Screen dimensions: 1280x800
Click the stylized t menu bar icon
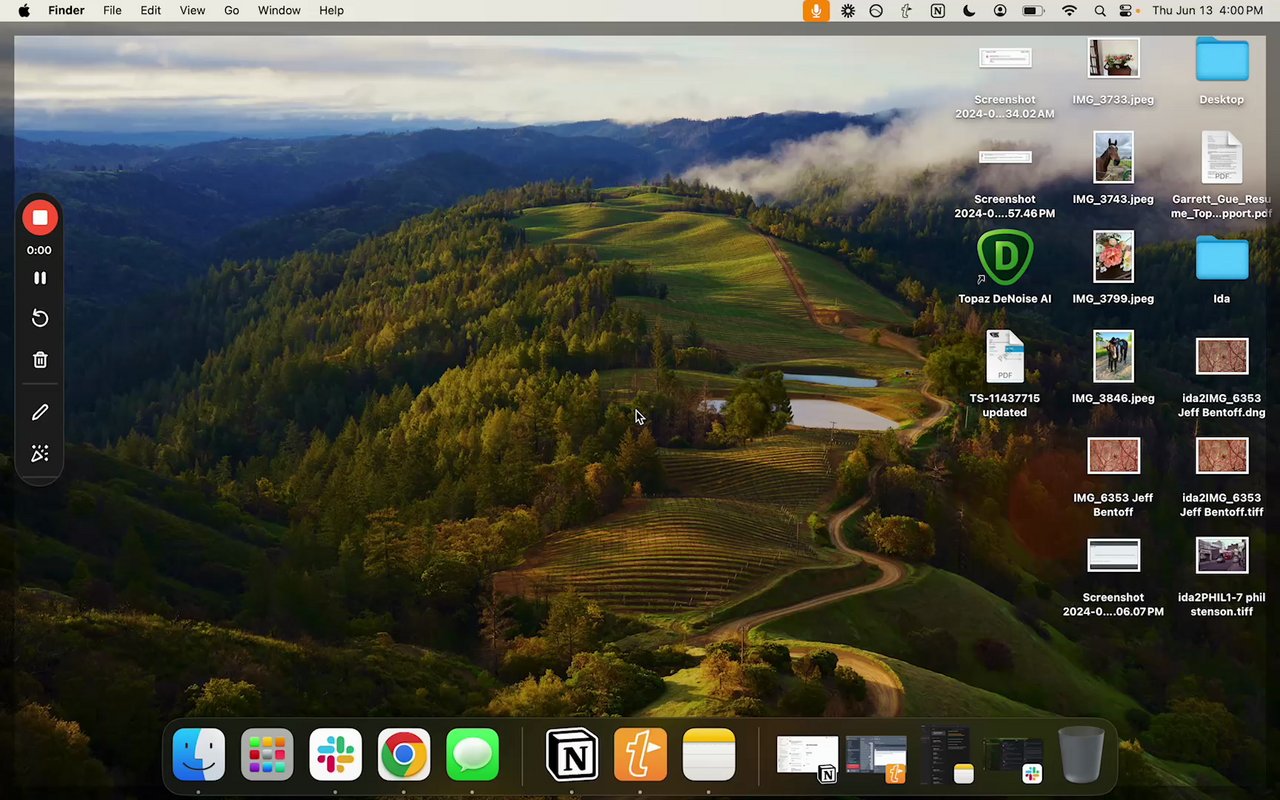(906, 10)
